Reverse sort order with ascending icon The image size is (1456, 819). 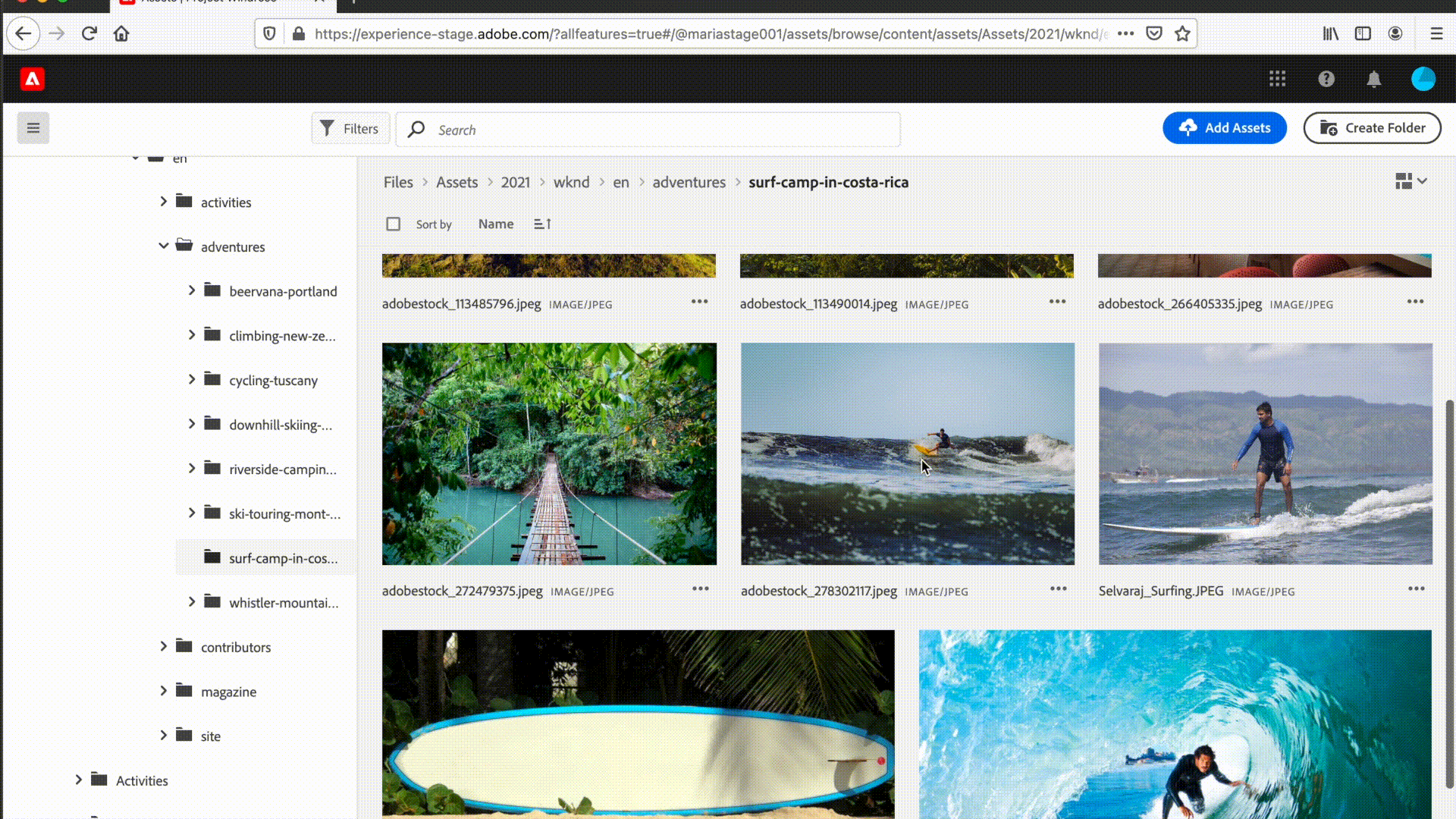[x=542, y=224]
